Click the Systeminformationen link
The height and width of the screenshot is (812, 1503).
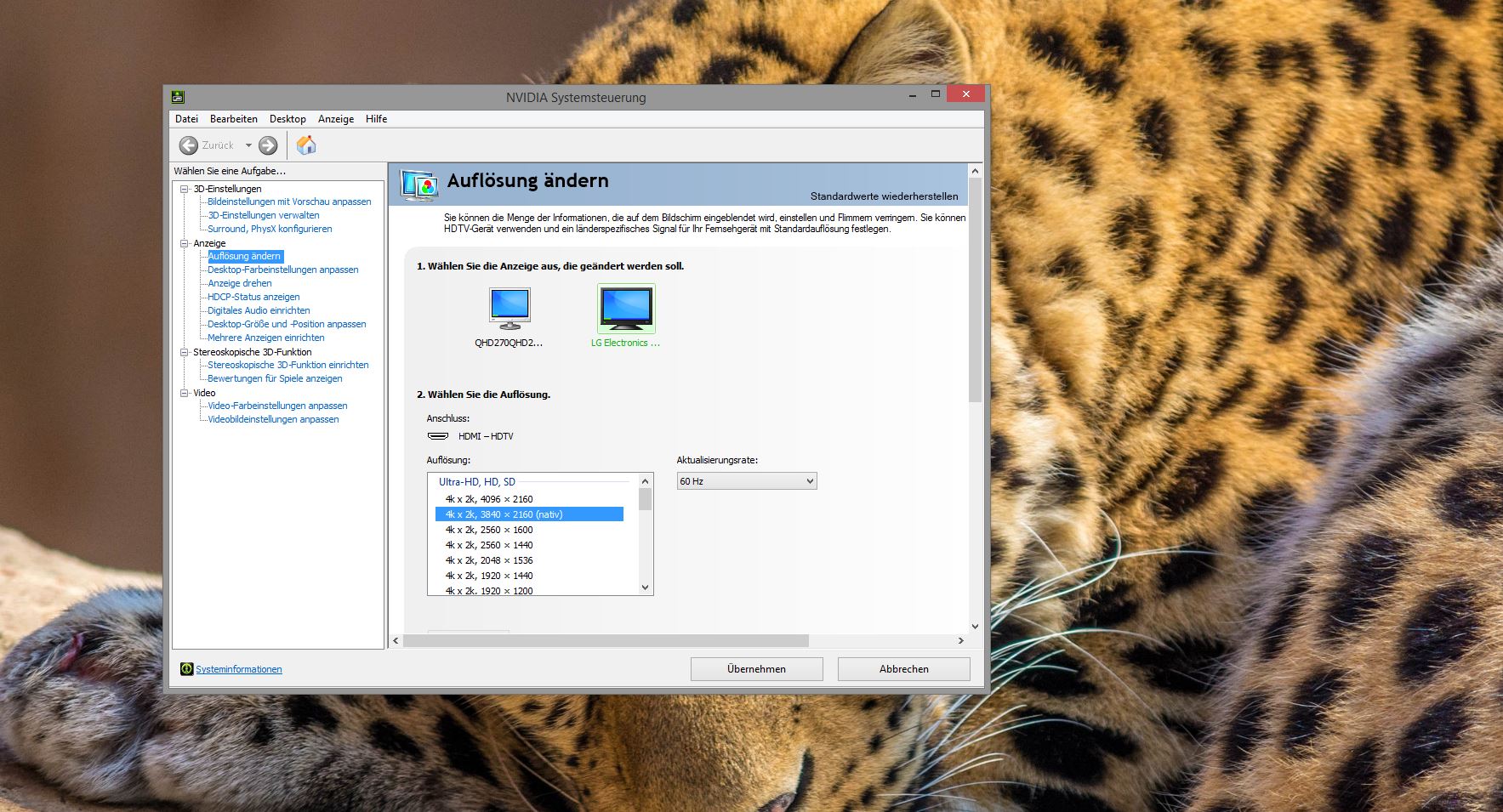(239, 669)
